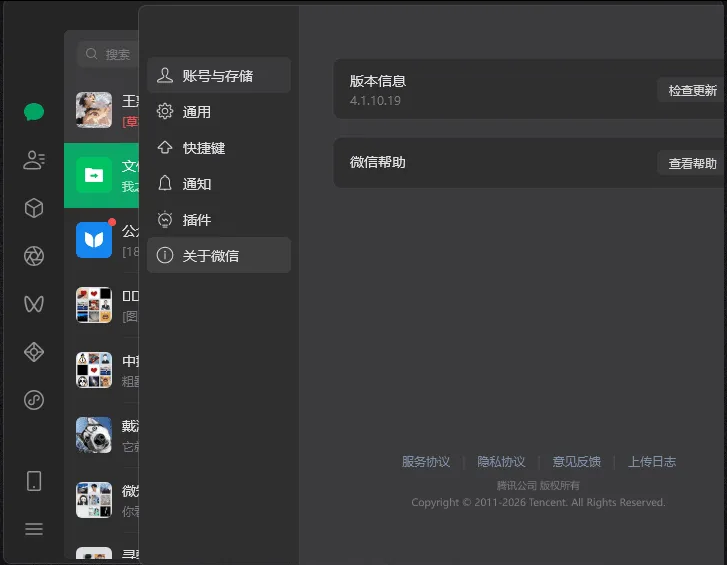Open chat with blue book-logo avatar
This screenshot has width=727, height=565.
coord(102,240)
